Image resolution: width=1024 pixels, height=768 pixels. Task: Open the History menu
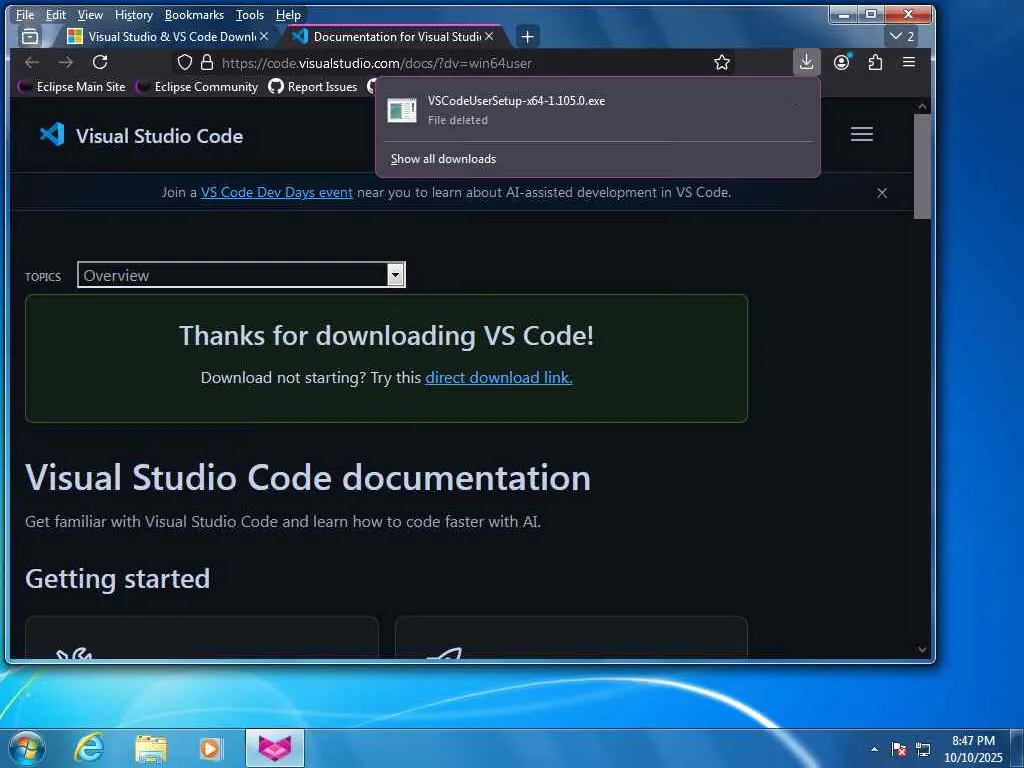(134, 14)
